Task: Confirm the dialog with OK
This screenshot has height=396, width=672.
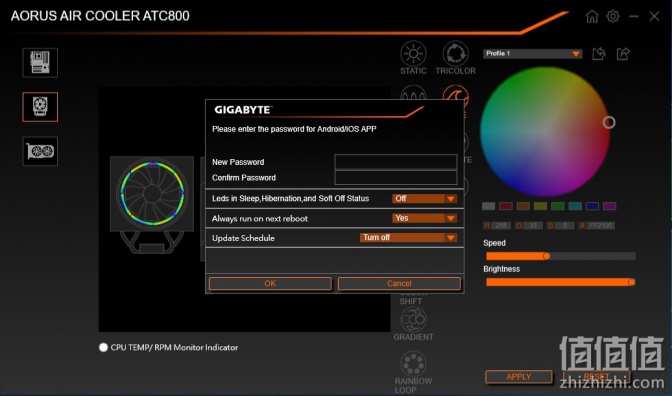Action: [x=270, y=283]
